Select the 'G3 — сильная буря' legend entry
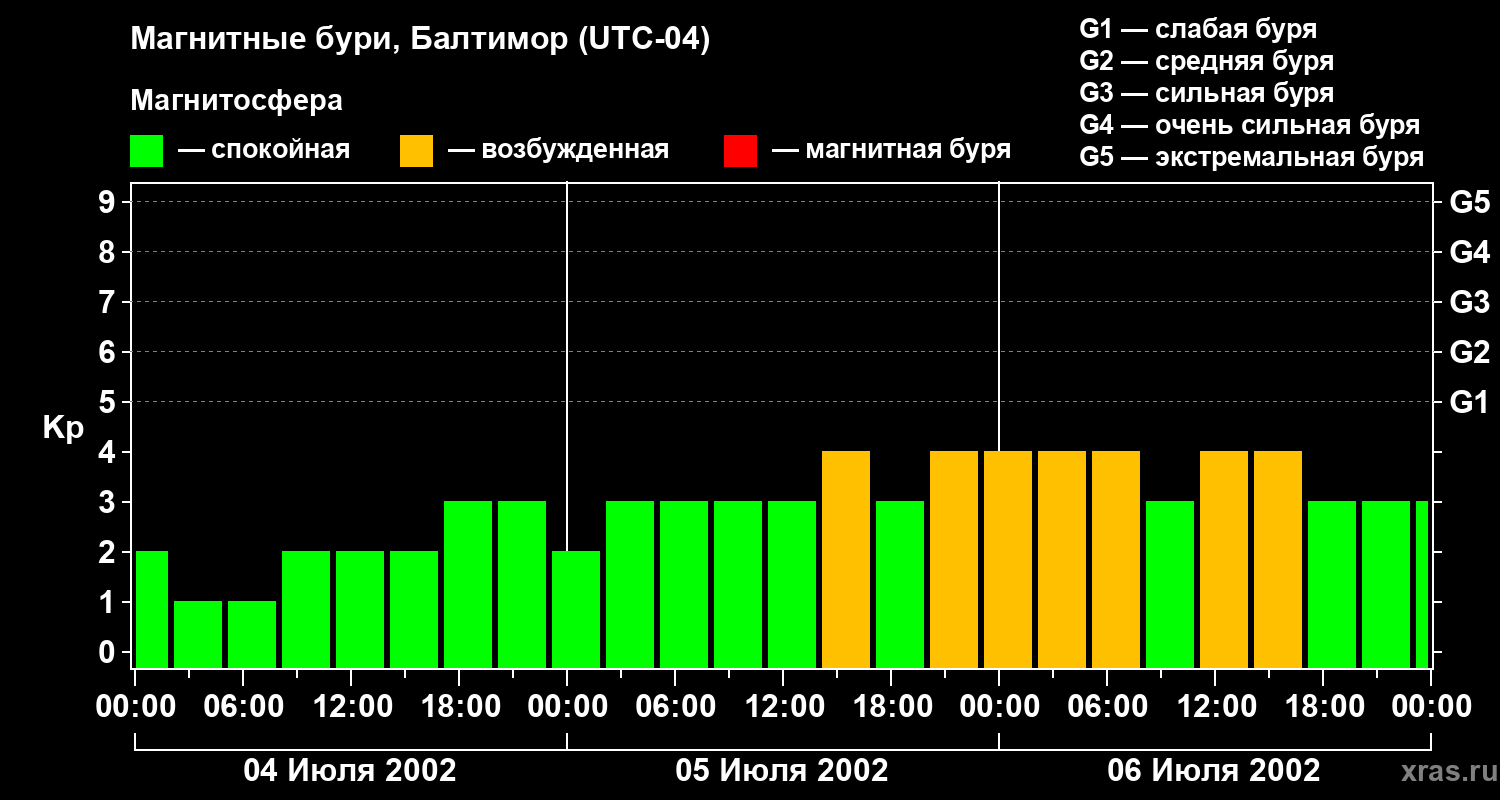 [1206, 93]
